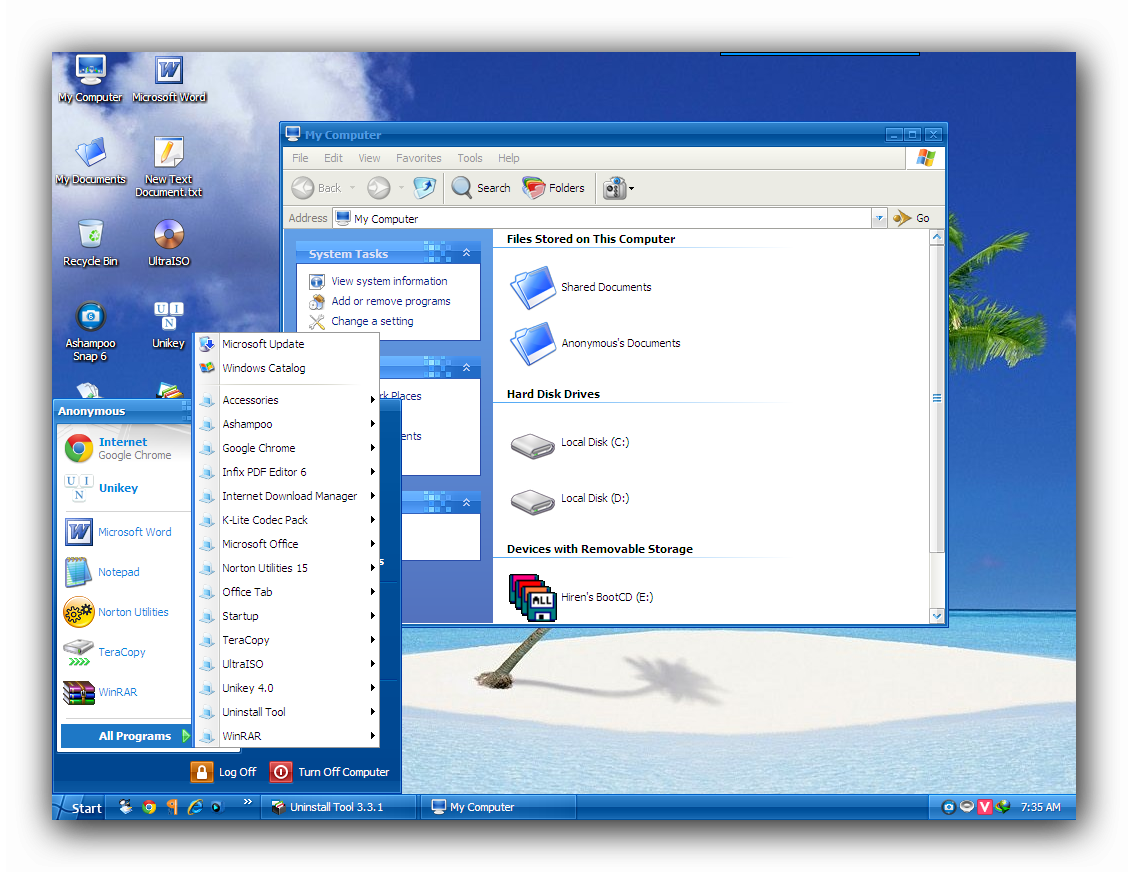Image resolution: width=1128 pixels, height=872 pixels.
Task: Open Notepad from Start menu
Action: click(x=124, y=572)
